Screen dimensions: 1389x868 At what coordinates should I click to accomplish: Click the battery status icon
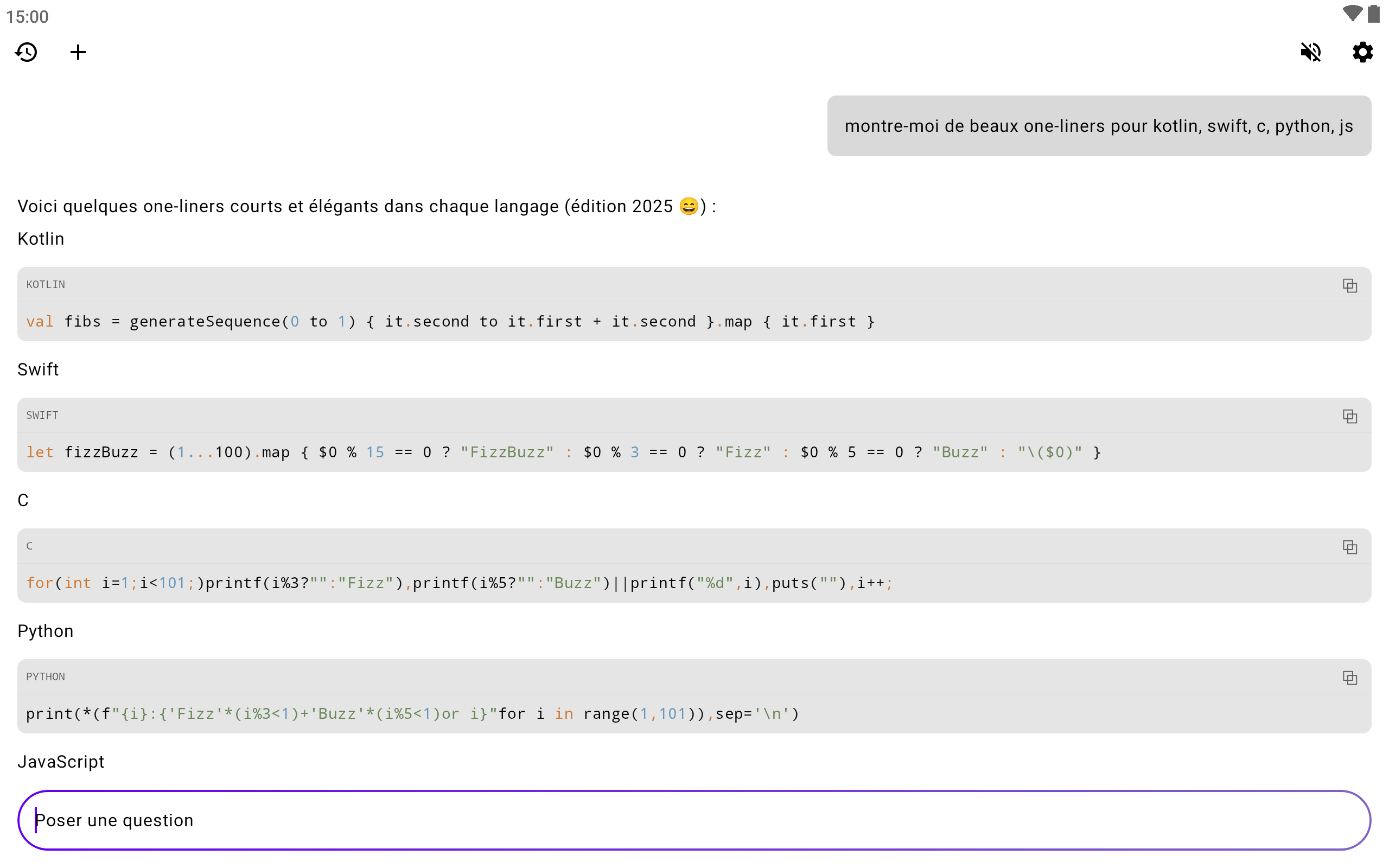pos(1373,14)
